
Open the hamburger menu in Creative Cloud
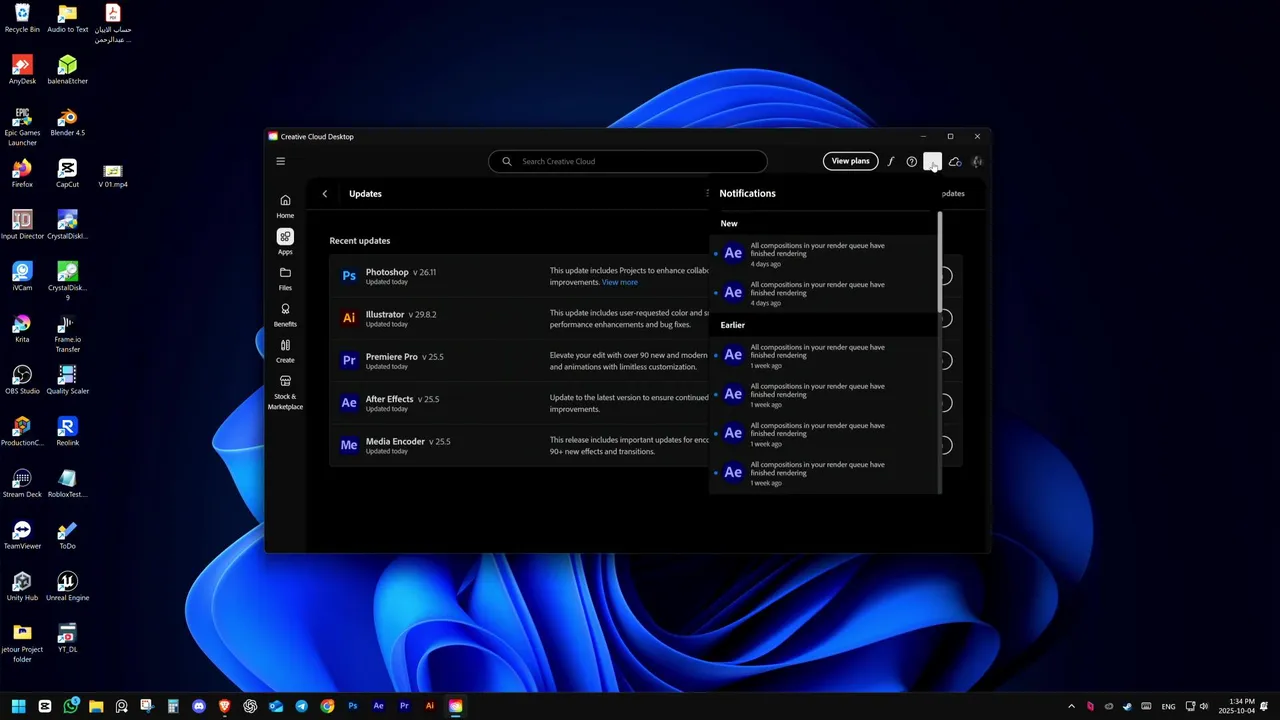(x=281, y=161)
